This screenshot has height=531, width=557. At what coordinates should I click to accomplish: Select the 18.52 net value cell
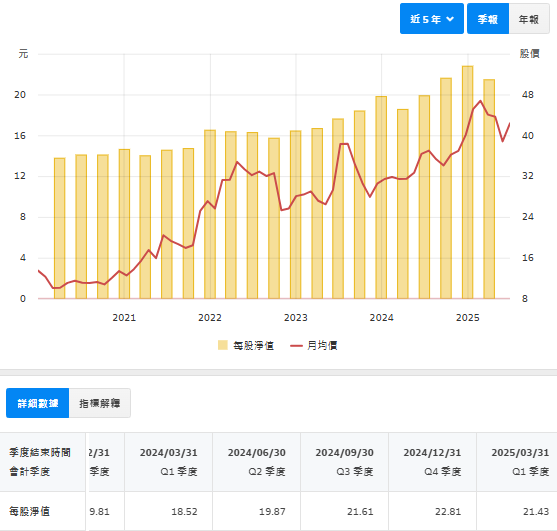coord(168,511)
